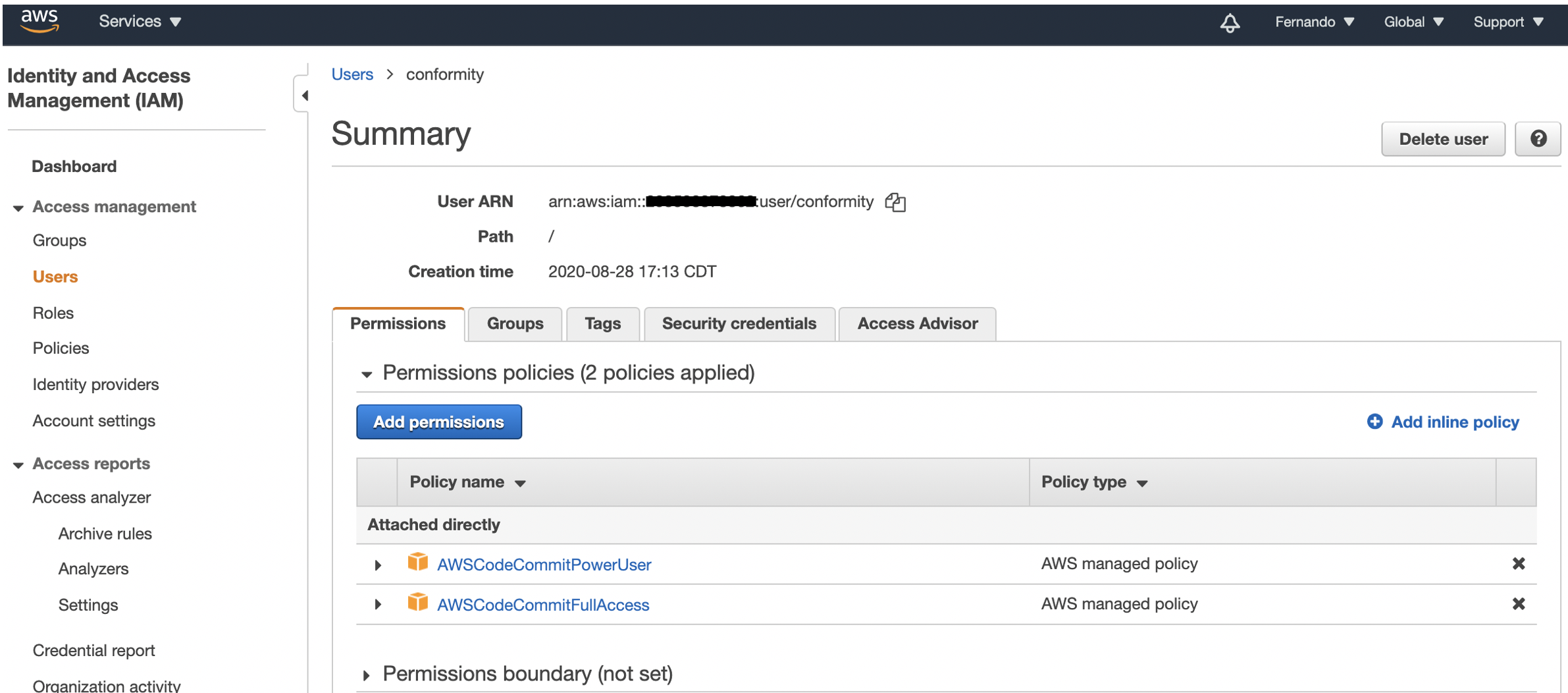1568x693 pixels.
Task: Open the Services dropdown menu
Action: click(140, 22)
